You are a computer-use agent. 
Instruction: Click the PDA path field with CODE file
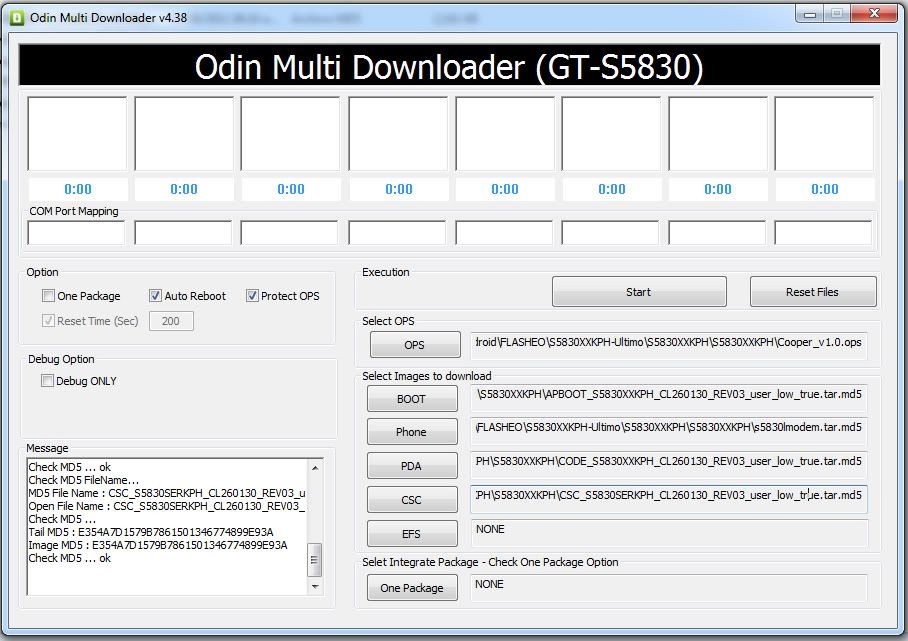pyautogui.click(x=669, y=465)
